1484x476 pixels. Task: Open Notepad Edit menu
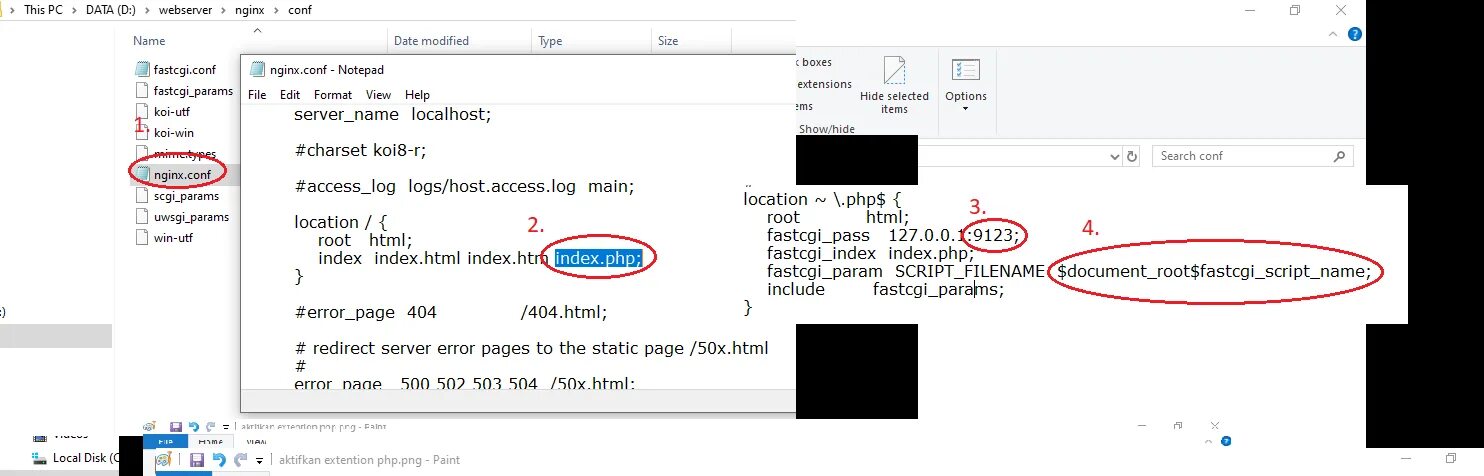tap(290, 95)
